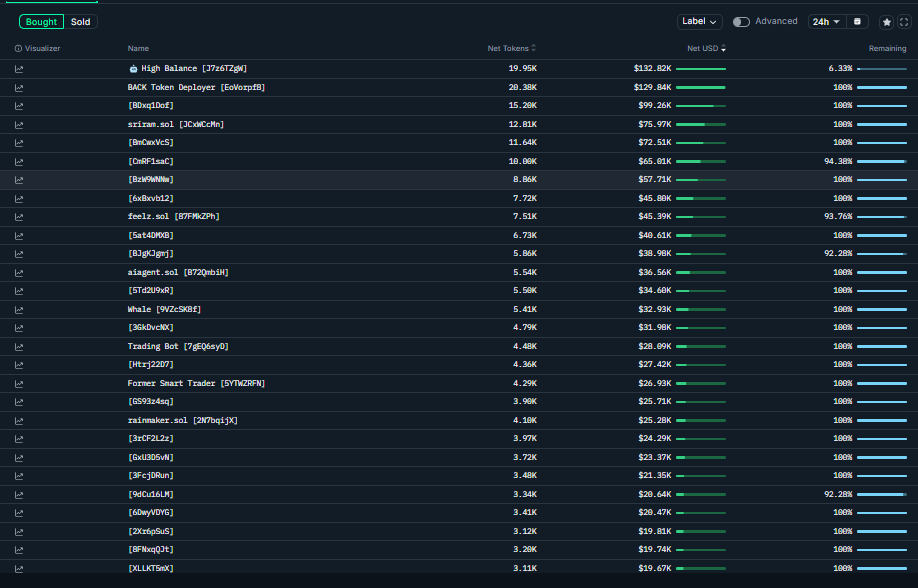Open visualizer chart for BDxq1Dof row
Viewport: 918px width, 588px height.
click(19, 106)
